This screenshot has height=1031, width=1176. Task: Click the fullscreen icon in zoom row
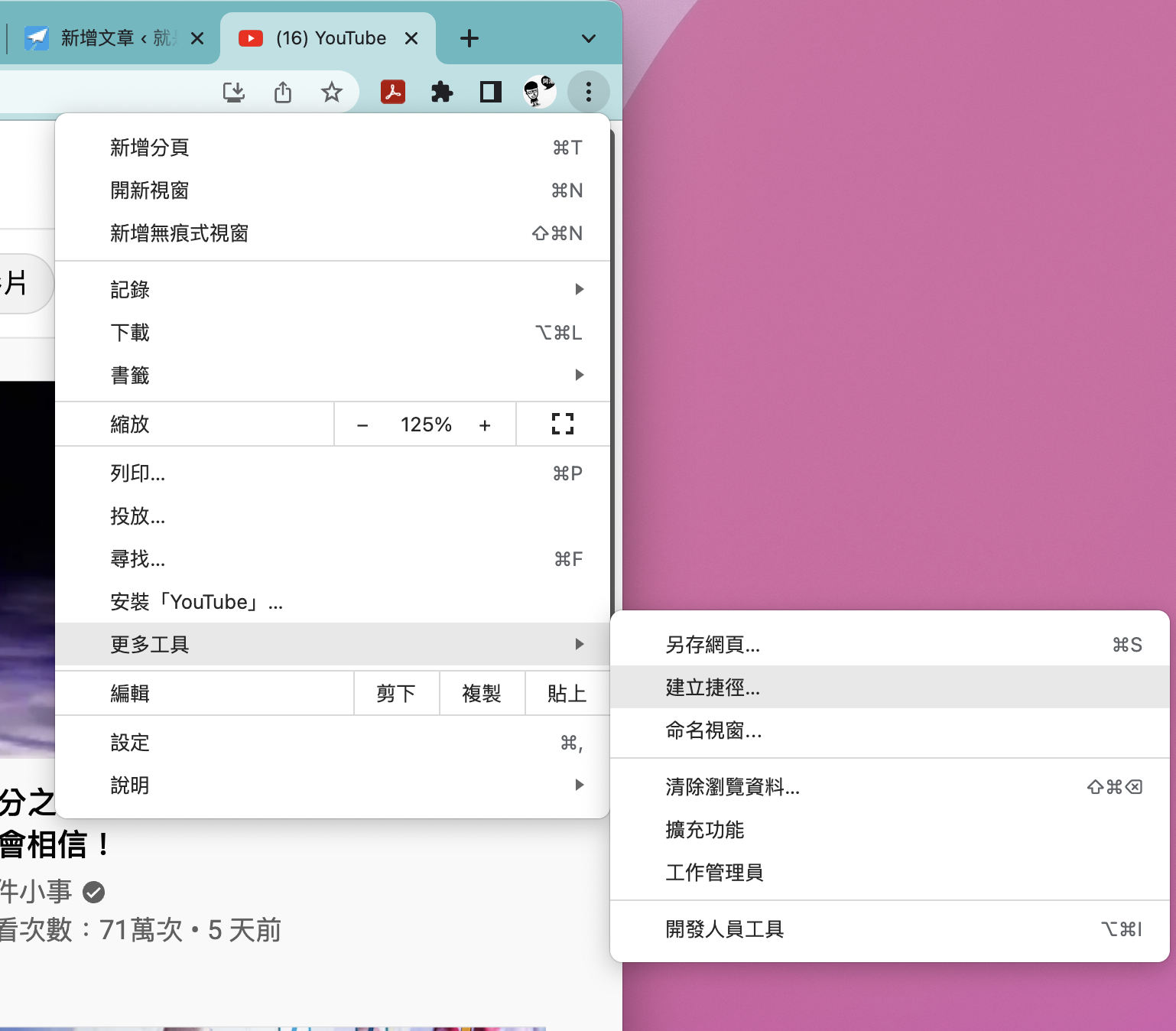pyautogui.click(x=563, y=424)
